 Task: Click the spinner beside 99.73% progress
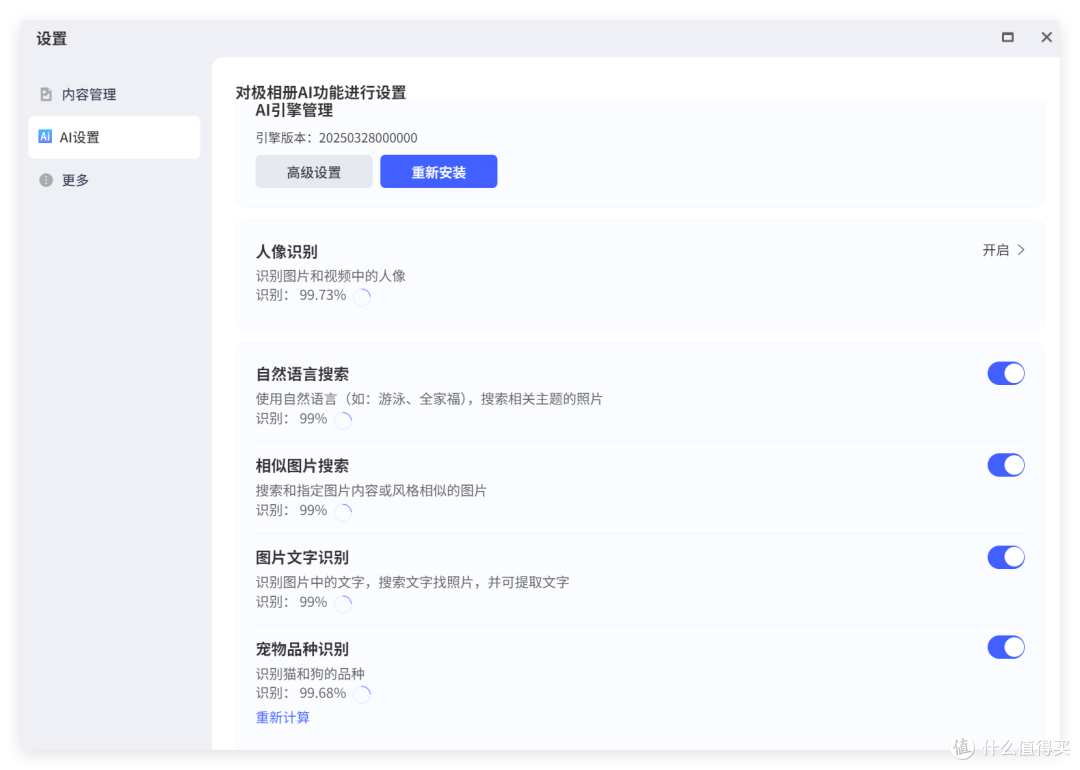click(x=362, y=296)
